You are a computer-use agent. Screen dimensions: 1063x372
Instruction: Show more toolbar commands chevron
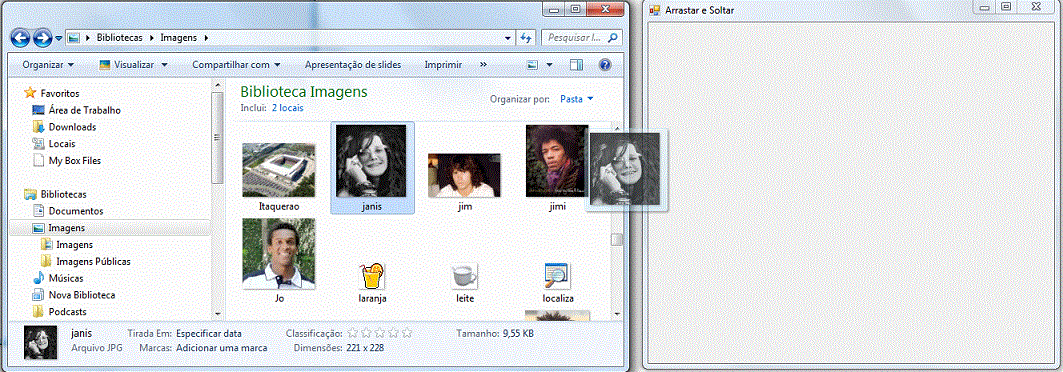pos(483,65)
